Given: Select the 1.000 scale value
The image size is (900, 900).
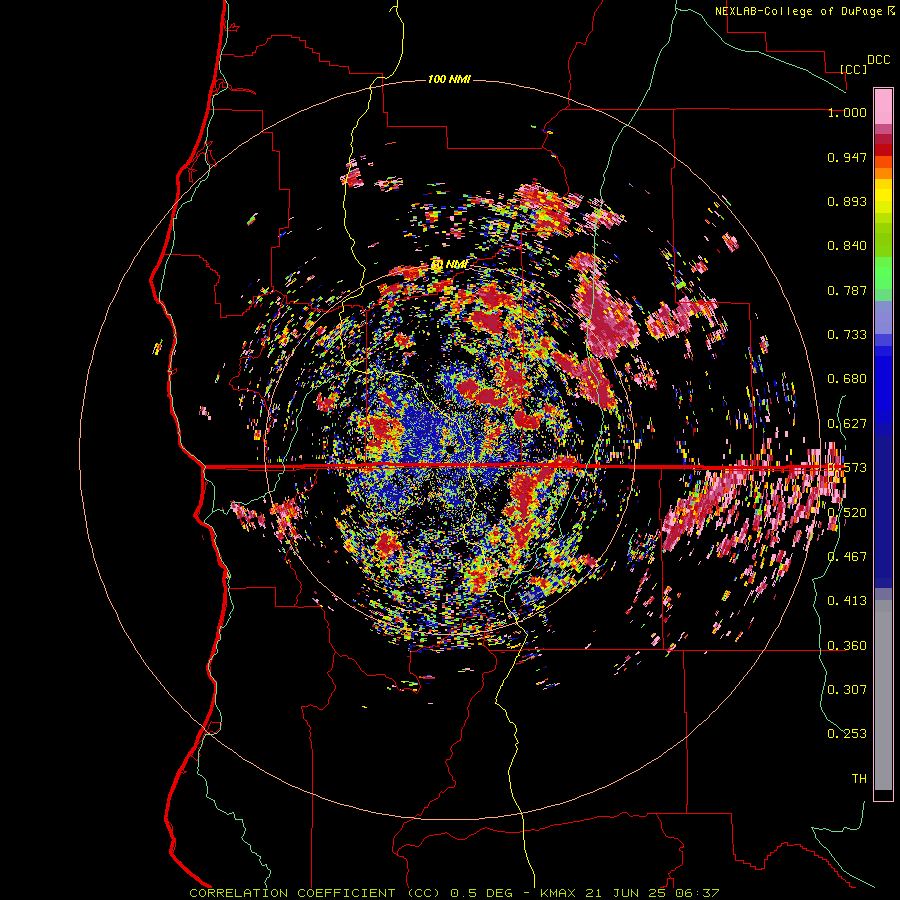Looking at the screenshot, I should click(x=847, y=112).
